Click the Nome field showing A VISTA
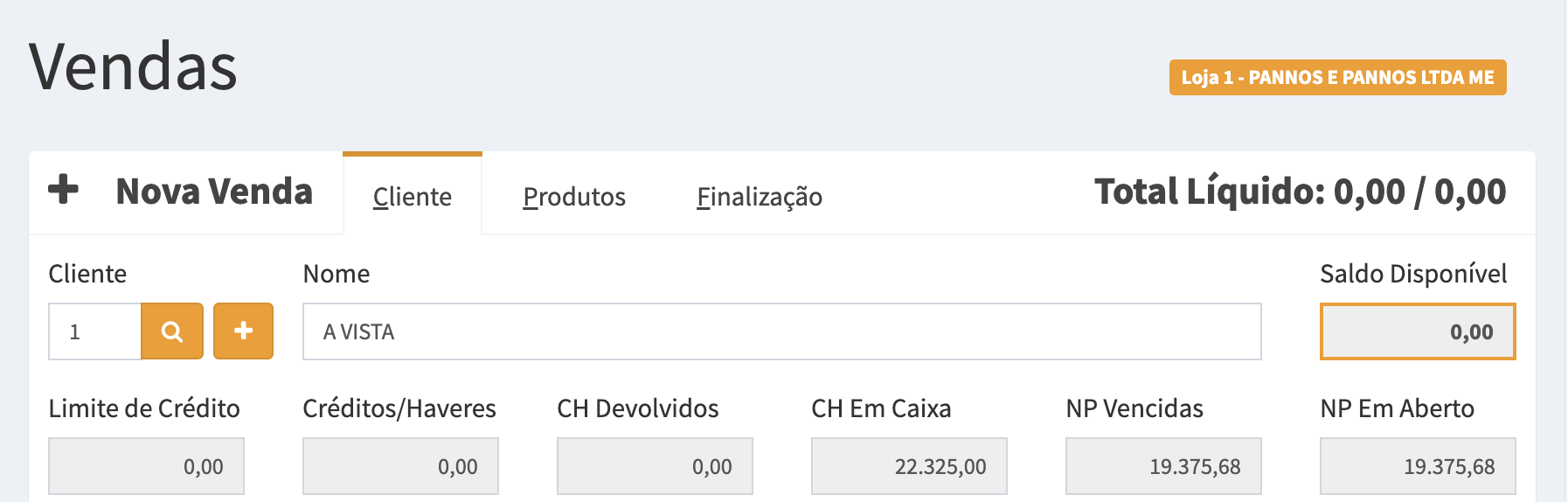 pos(781,331)
